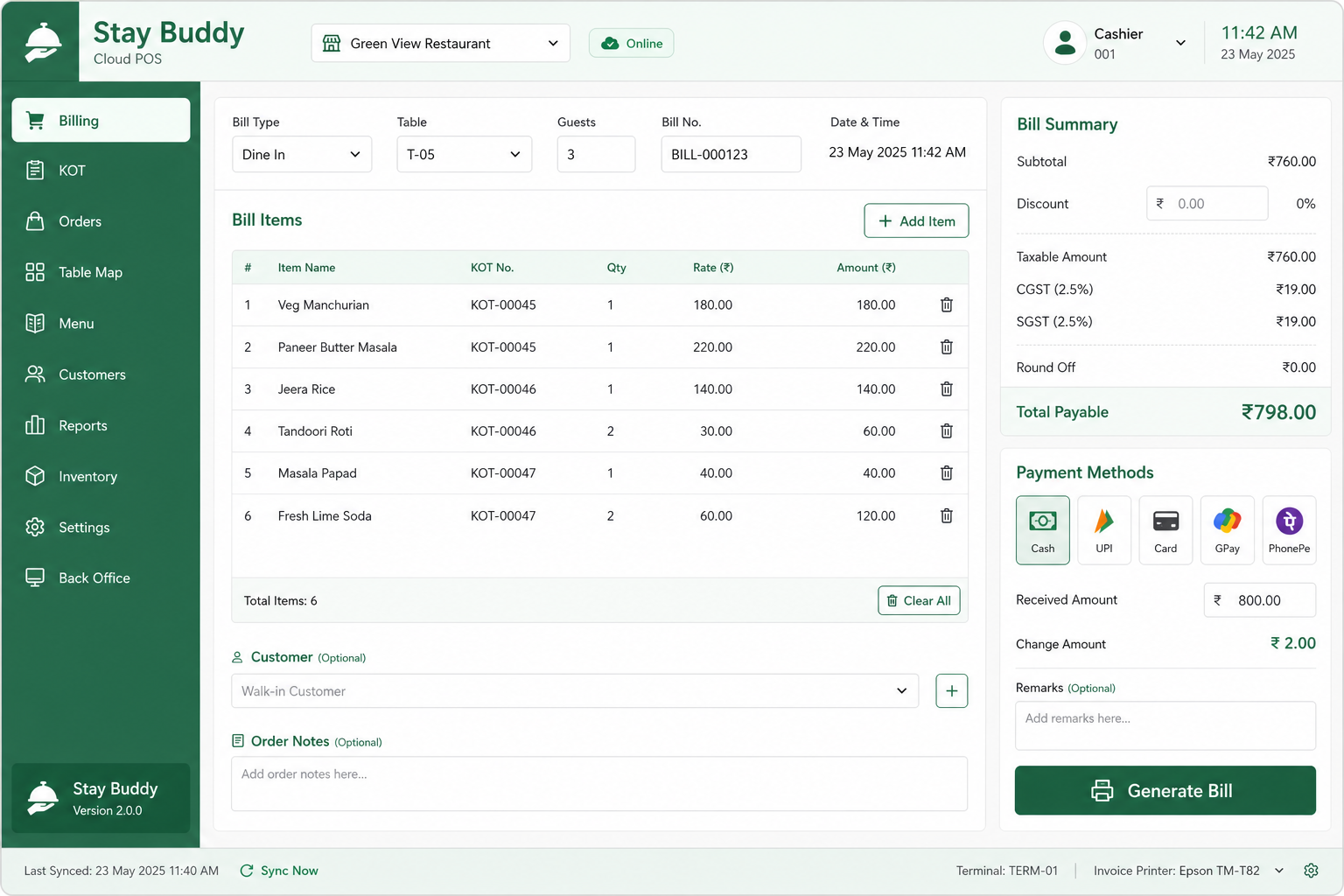This screenshot has width=1344, height=896.
Task: Open Reports in the sidebar
Action: click(101, 425)
